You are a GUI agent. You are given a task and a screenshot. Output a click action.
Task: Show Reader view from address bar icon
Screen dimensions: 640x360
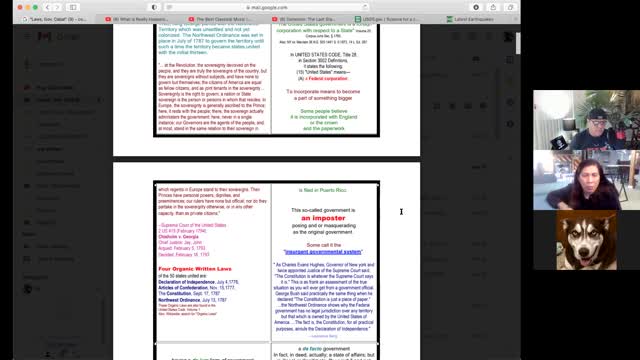[x=169, y=7]
